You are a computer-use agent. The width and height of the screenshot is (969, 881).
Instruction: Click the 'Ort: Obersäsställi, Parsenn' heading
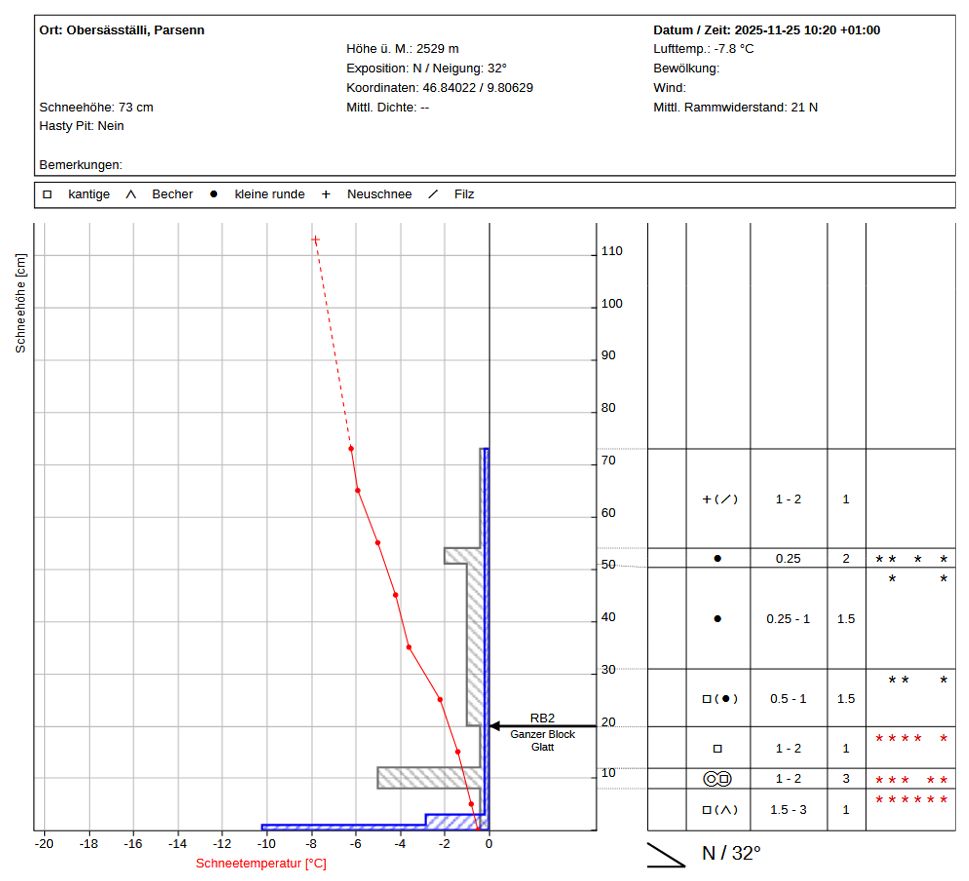122,30
